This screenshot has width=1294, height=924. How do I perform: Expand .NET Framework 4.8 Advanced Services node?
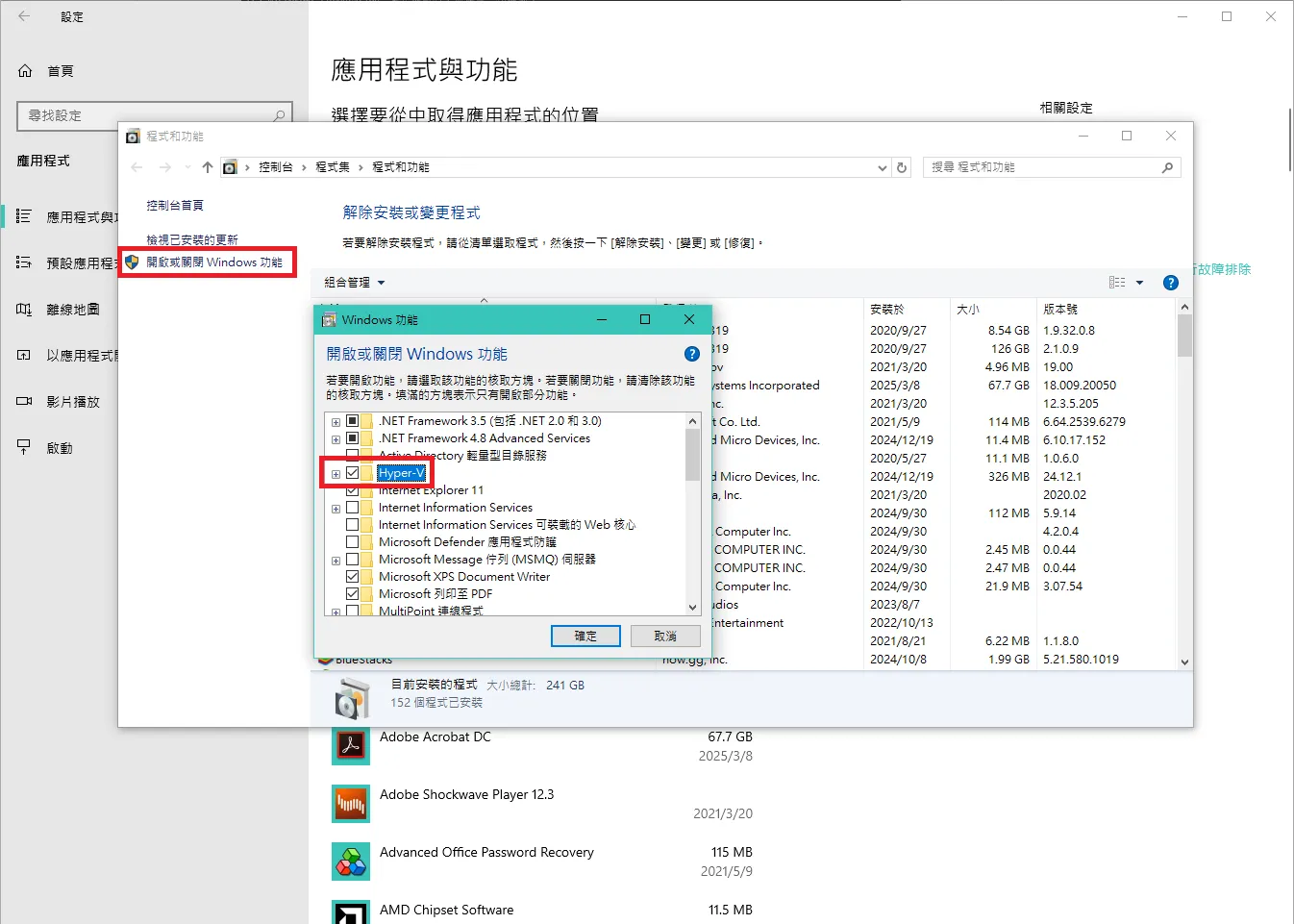click(x=336, y=439)
